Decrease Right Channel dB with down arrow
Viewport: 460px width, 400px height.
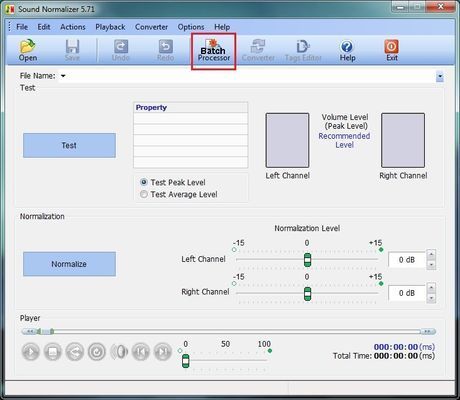431,298
